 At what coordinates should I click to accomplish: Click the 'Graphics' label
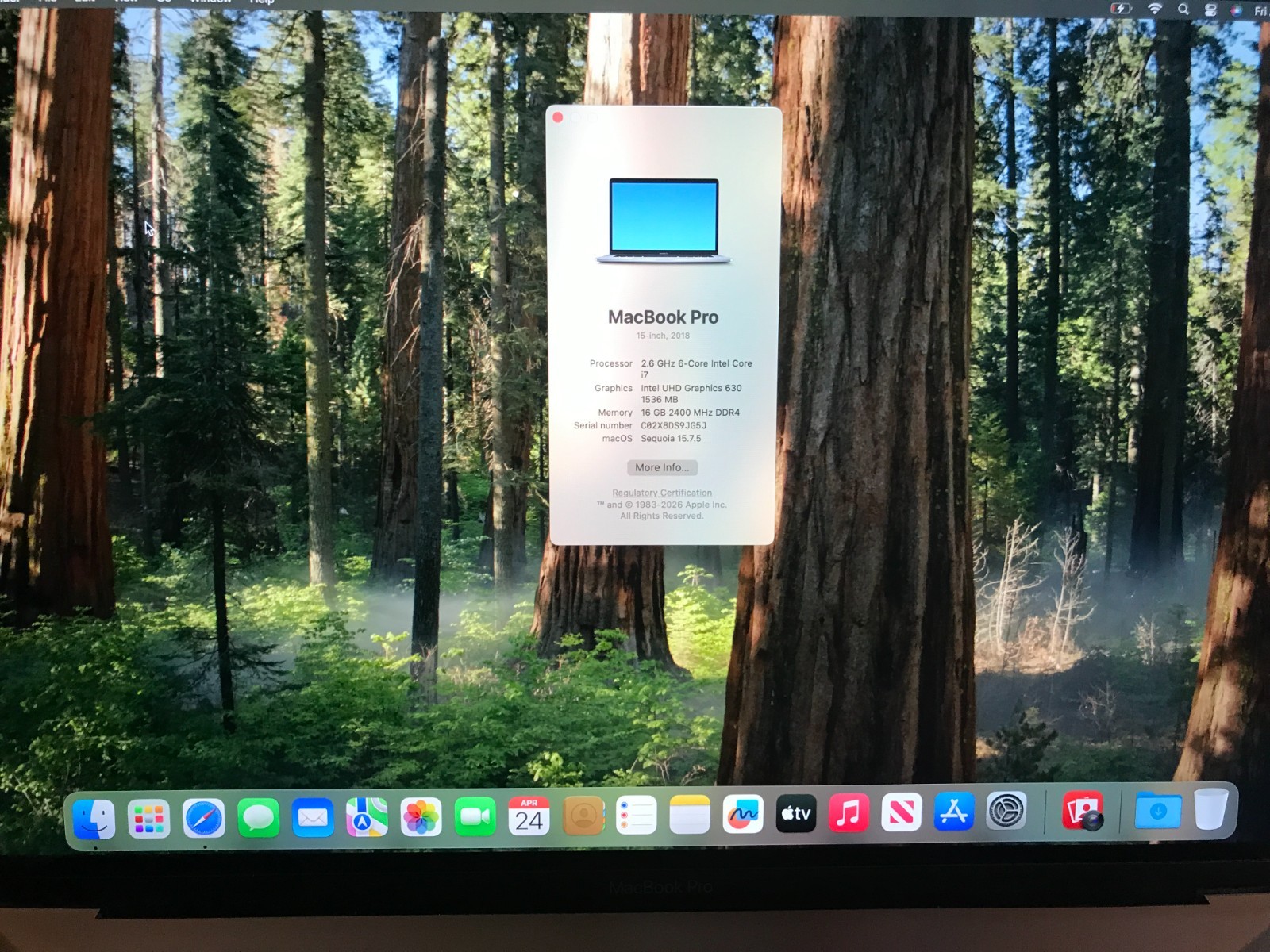614,388
